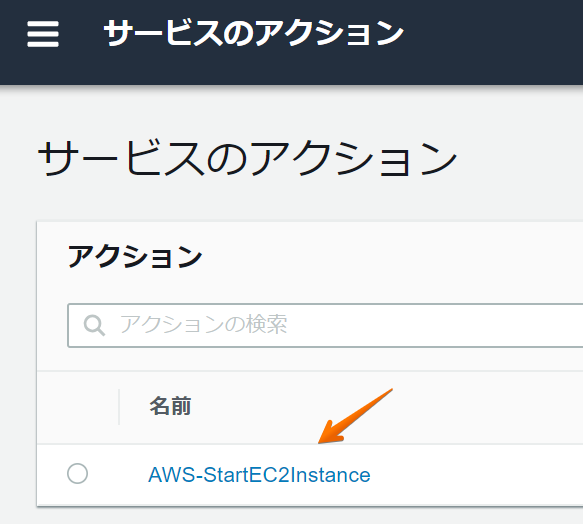Click the アクション panel heading
Viewport: 583px width, 524px height.
click(x=135, y=257)
